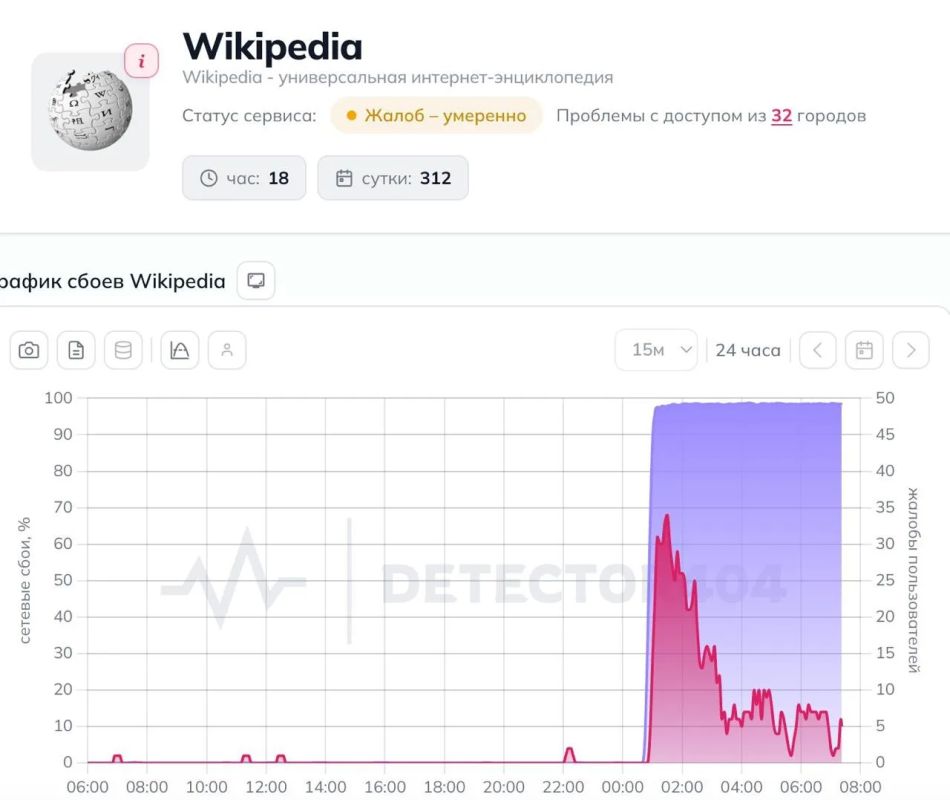950x800 pixels.
Task: Click the camera screenshot icon
Action: pyautogui.click(x=28, y=350)
